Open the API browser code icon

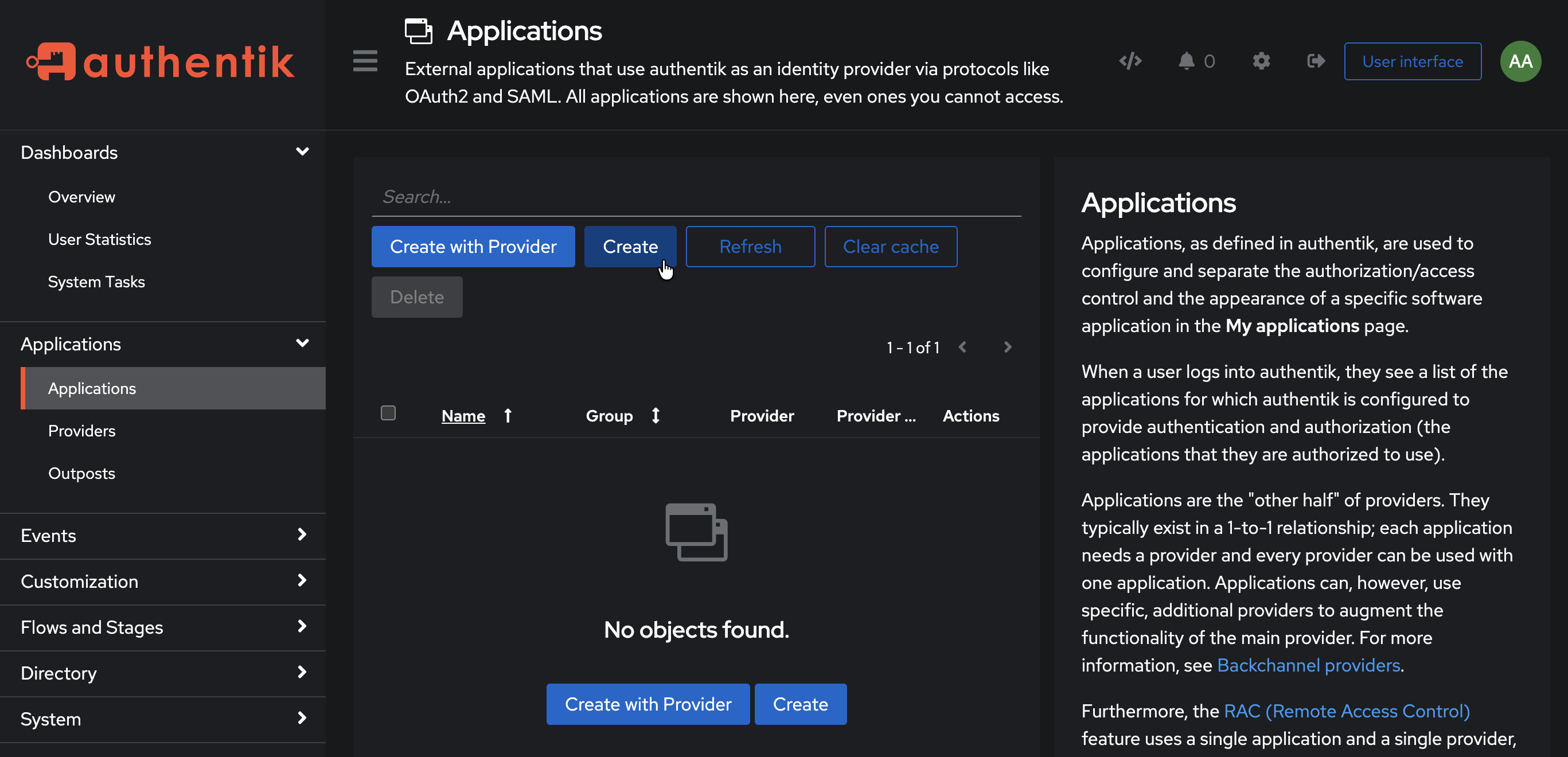point(1130,61)
